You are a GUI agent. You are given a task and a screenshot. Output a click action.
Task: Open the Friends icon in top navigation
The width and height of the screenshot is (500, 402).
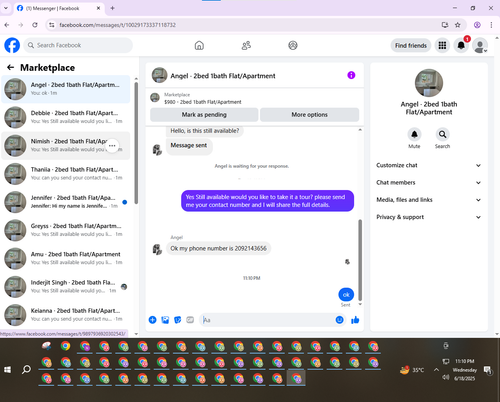click(246, 45)
